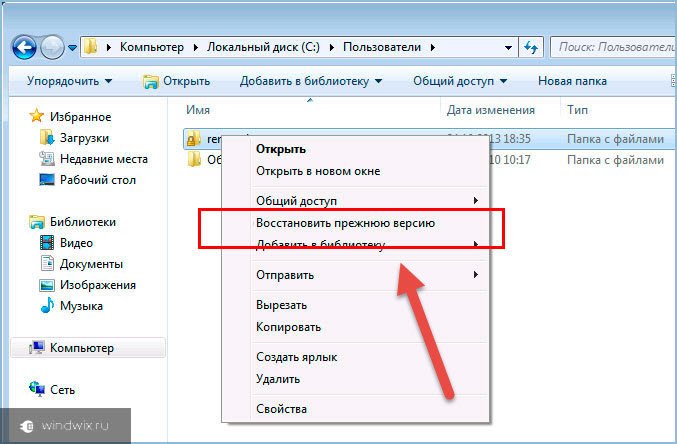Choose "Свойства" in context menu
The width and height of the screenshot is (677, 444).
pyautogui.click(x=281, y=409)
